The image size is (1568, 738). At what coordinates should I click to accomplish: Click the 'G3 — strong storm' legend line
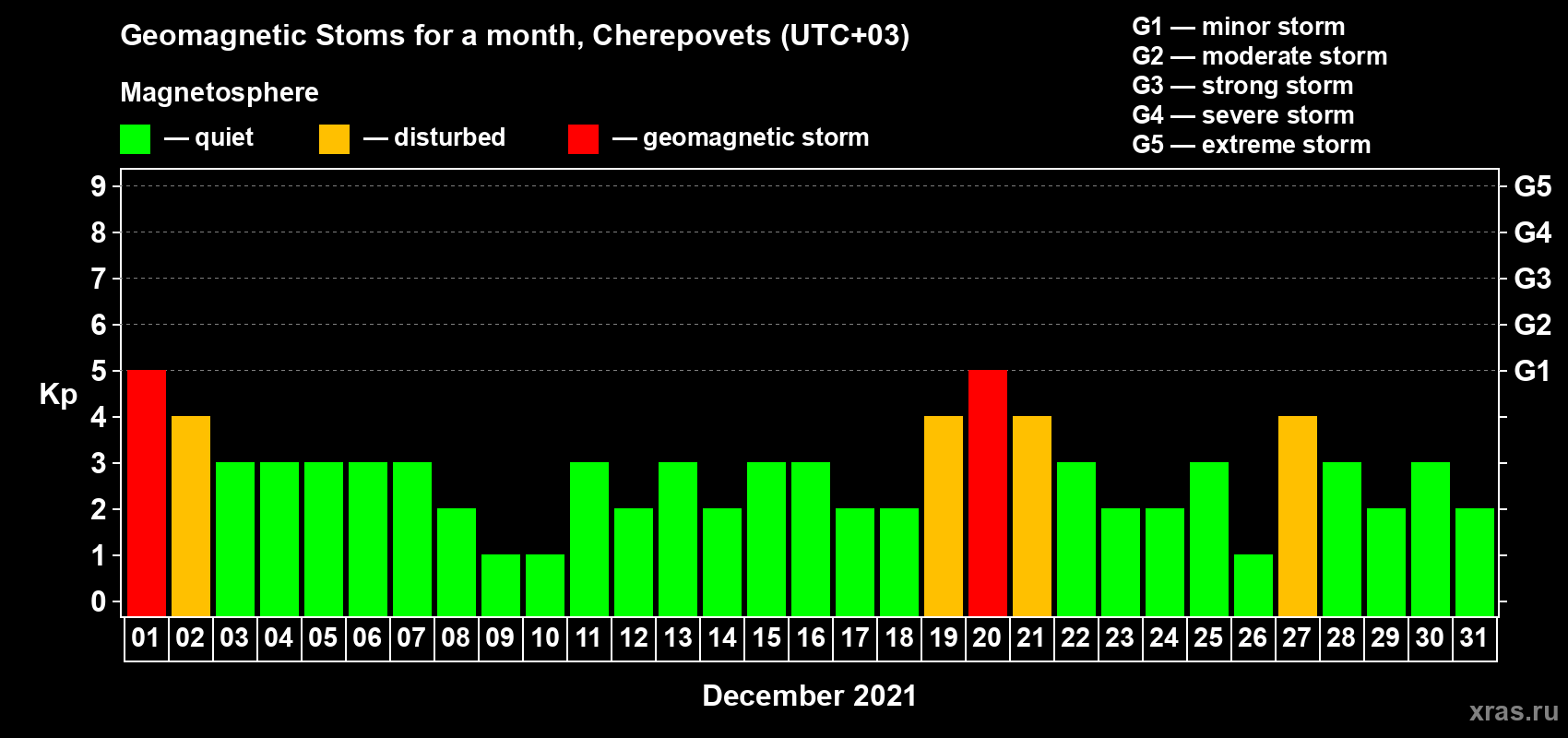coord(1242,86)
